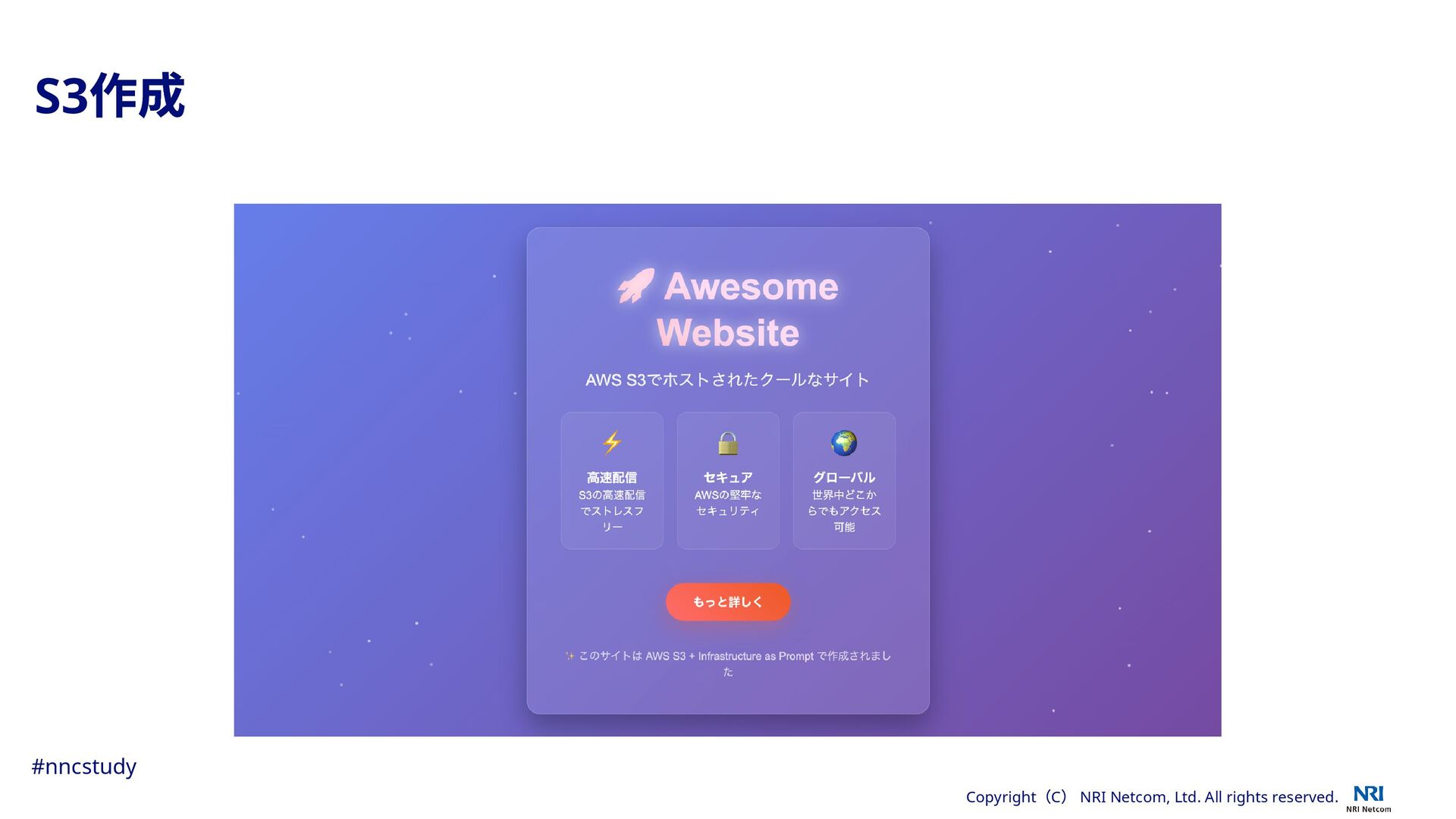This screenshot has height=819, width=1456.
Task: Click the Infrastructure as Prompt footer text
Action: tap(755, 656)
